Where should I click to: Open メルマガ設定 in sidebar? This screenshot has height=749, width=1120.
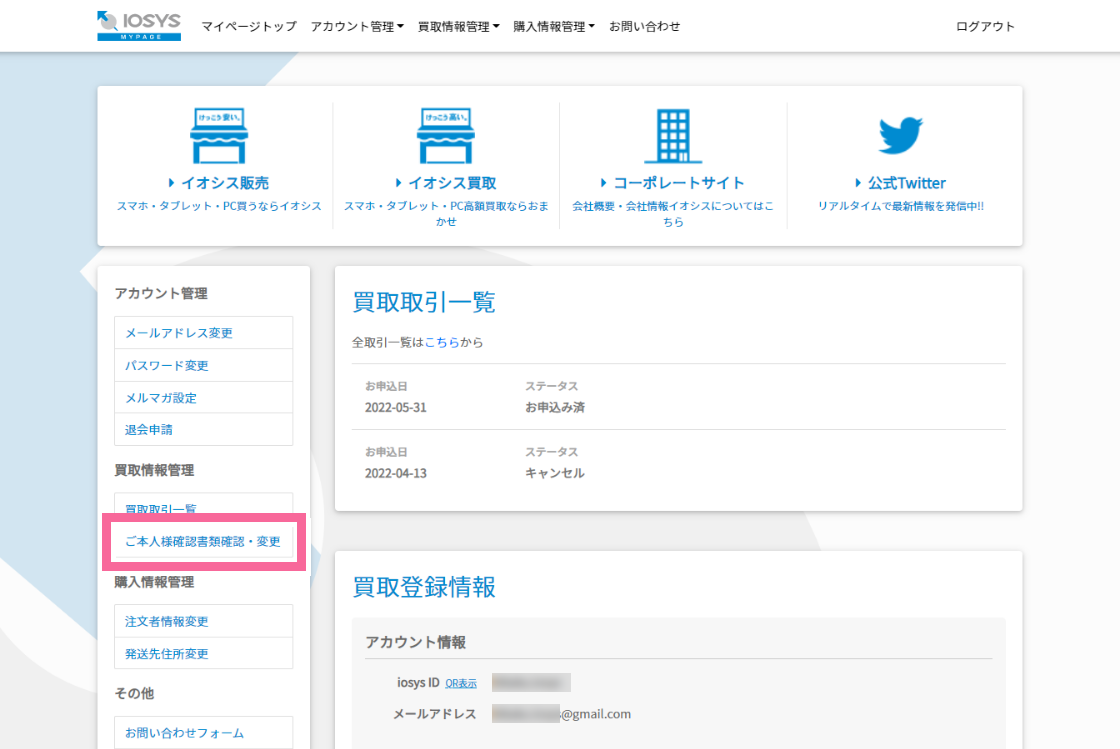coord(161,397)
